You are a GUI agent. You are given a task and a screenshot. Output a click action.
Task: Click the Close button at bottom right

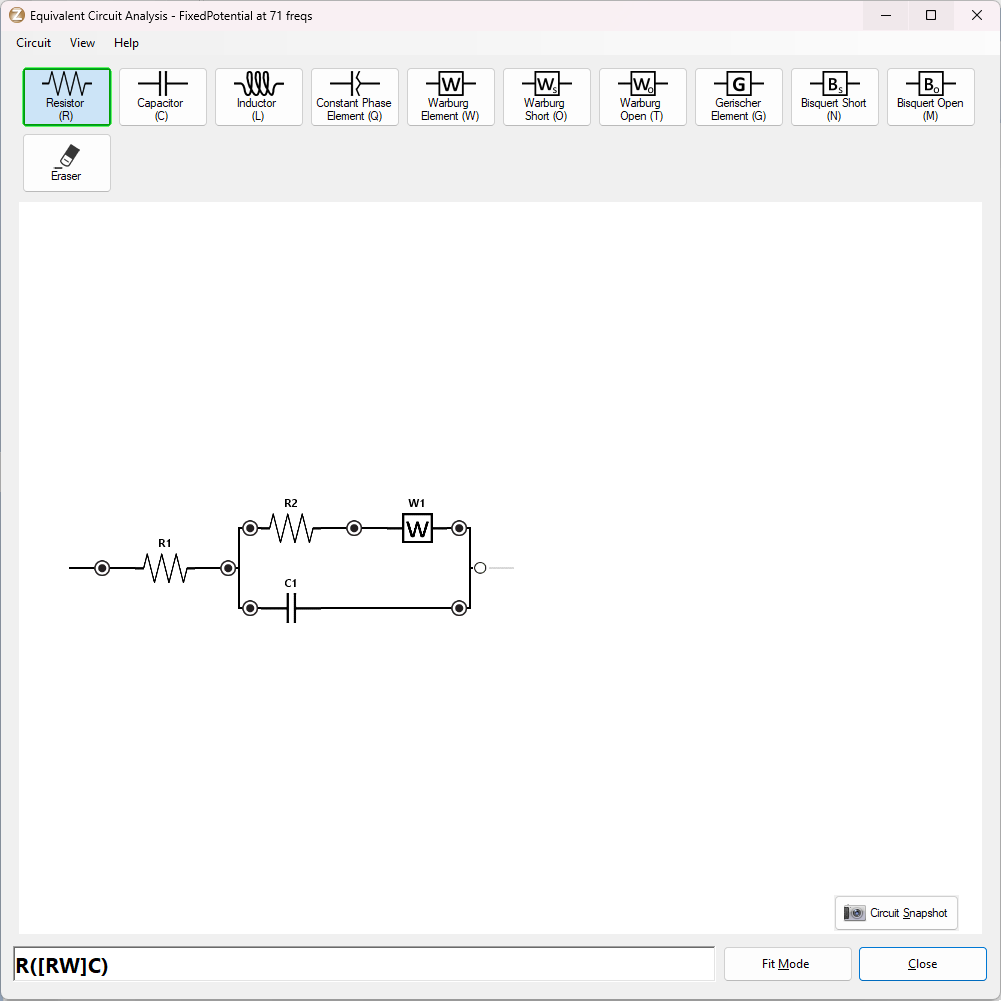pos(922,964)
